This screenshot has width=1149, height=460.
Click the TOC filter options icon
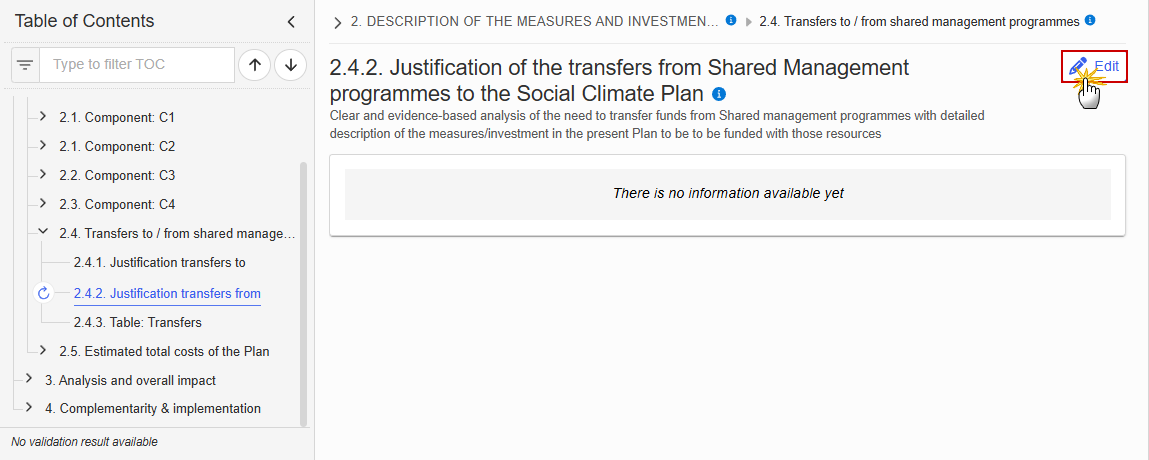point(26,65)
